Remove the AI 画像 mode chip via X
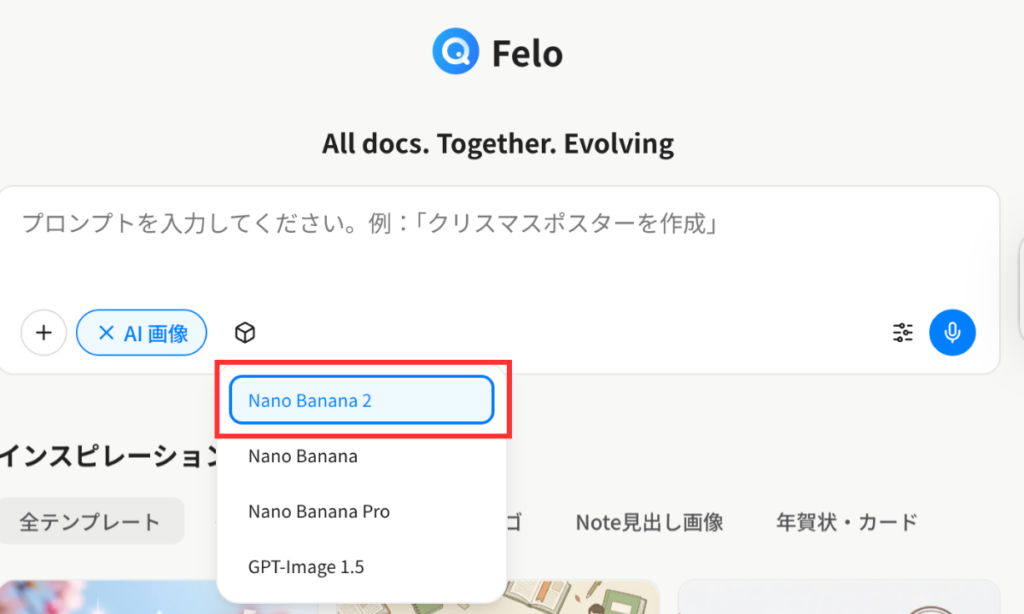This screenshot has width=1024, height=614. 105,333
